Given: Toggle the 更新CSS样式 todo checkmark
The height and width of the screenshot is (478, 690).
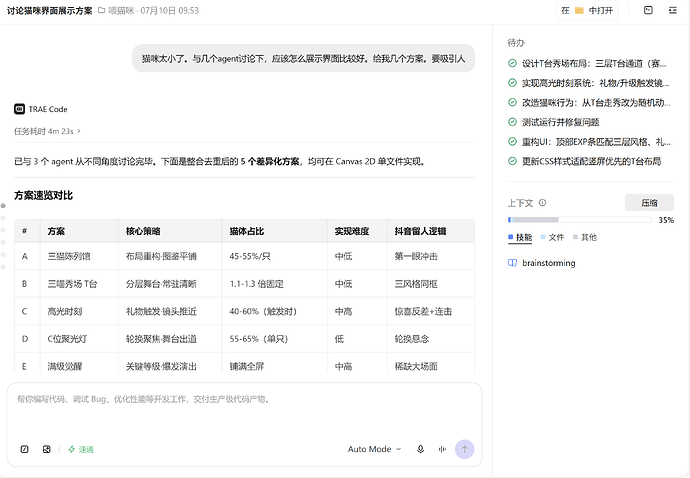Looking at the screenshot, I should 512,161.
